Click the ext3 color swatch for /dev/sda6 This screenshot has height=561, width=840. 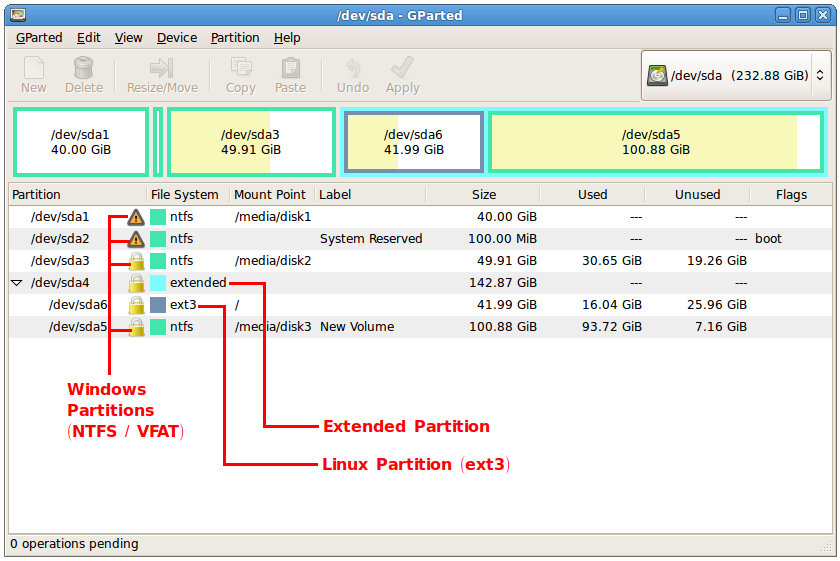[158, 305]
